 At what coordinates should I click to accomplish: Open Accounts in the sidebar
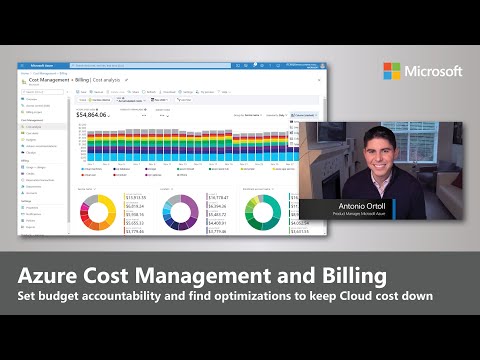pyautogui.click(x=29, y=193)
